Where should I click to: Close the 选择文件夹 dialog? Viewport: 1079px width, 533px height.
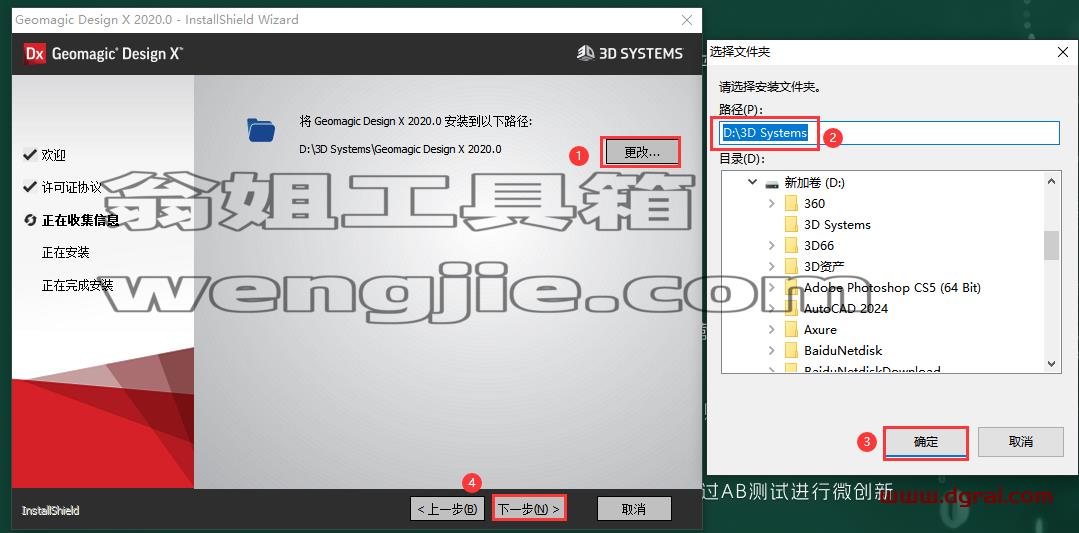click(1062, 52)
